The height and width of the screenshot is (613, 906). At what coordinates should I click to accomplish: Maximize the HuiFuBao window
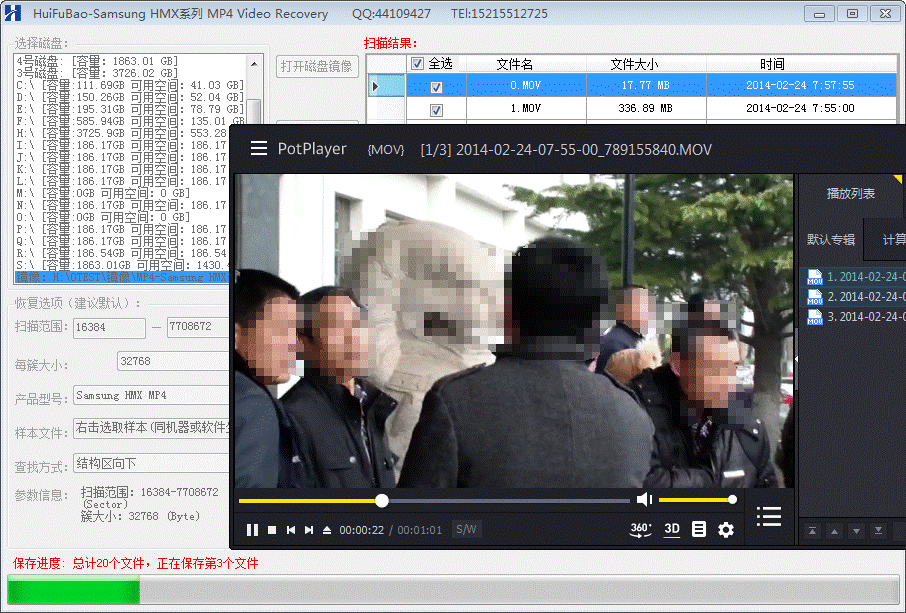click(x=852, y=13)
